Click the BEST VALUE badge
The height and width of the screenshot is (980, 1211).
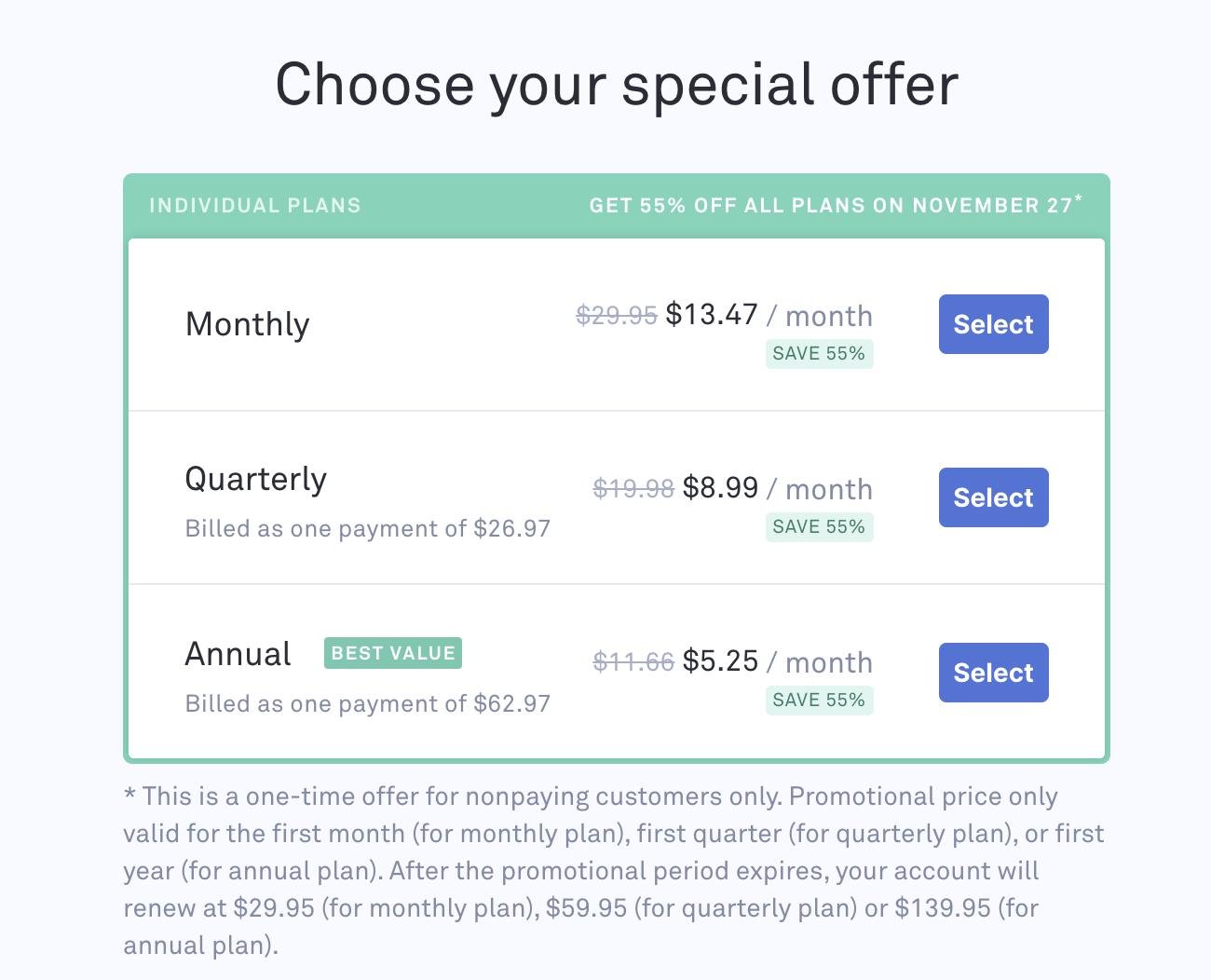393,653
